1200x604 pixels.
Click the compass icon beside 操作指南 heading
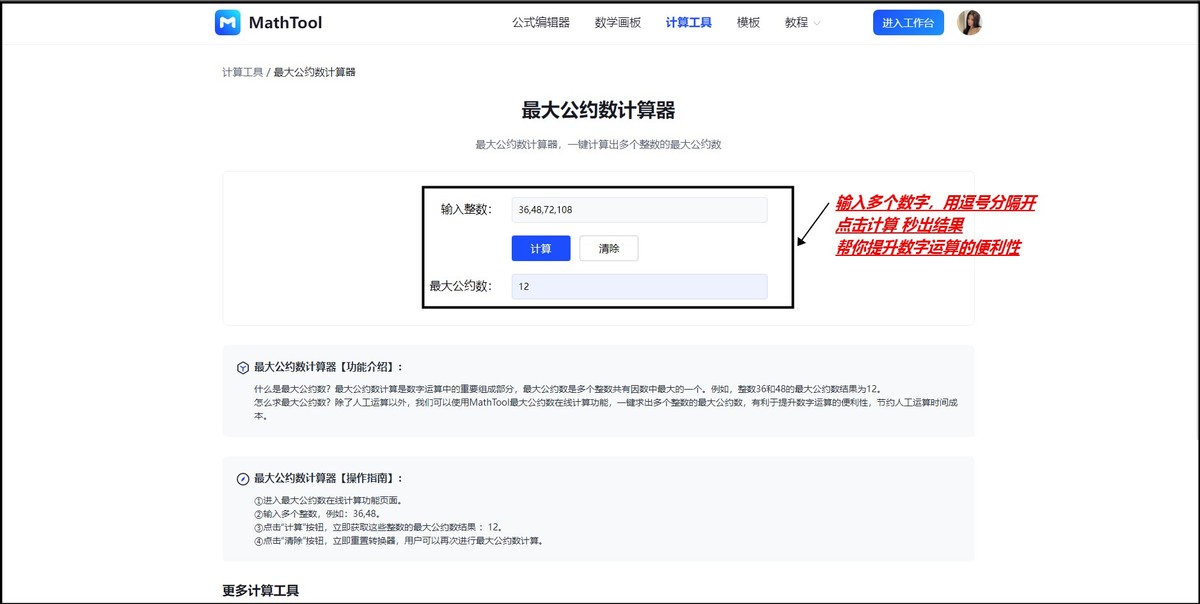click(x=243, y=477)
